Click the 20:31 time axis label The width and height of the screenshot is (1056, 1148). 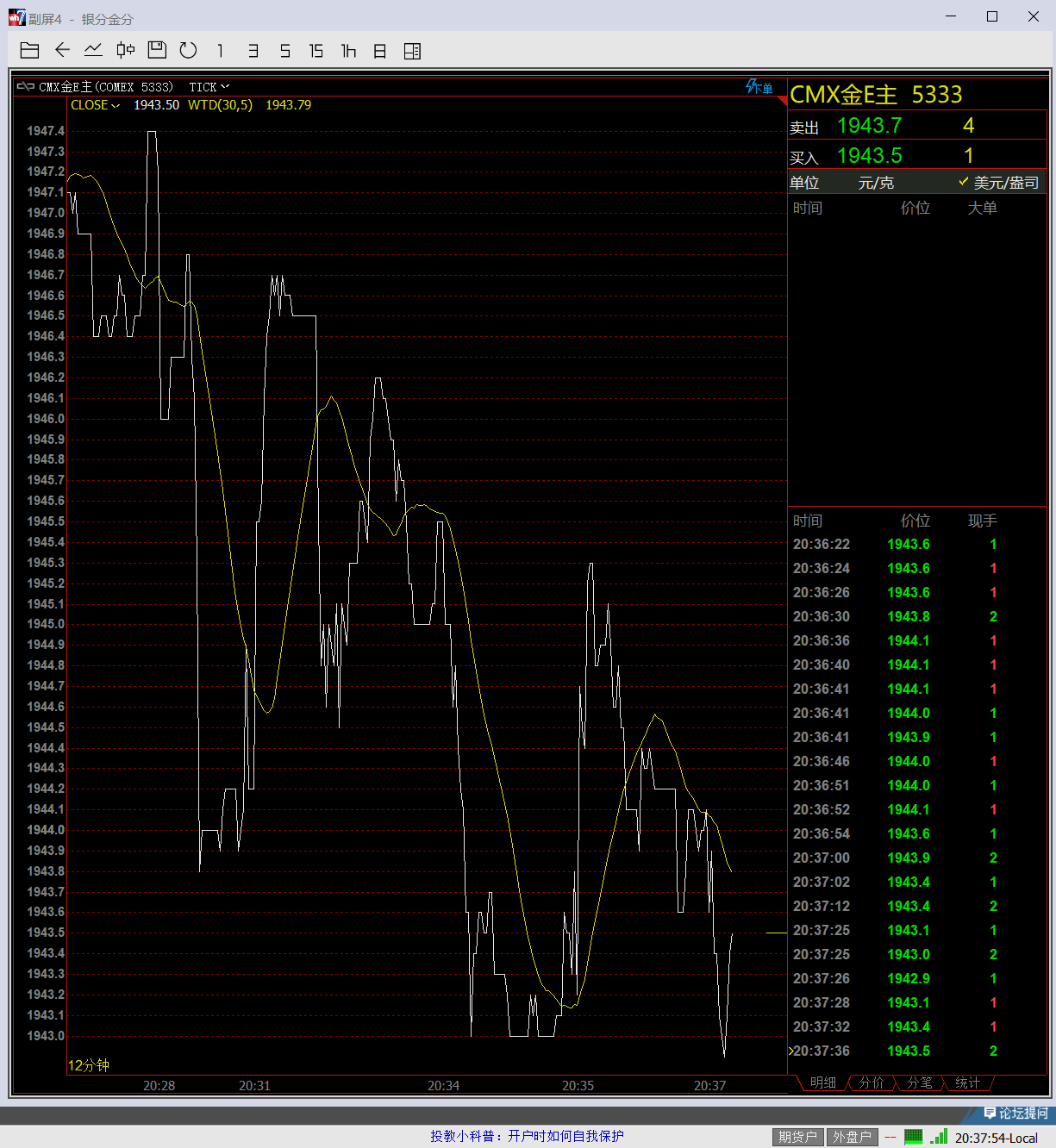254,1085
